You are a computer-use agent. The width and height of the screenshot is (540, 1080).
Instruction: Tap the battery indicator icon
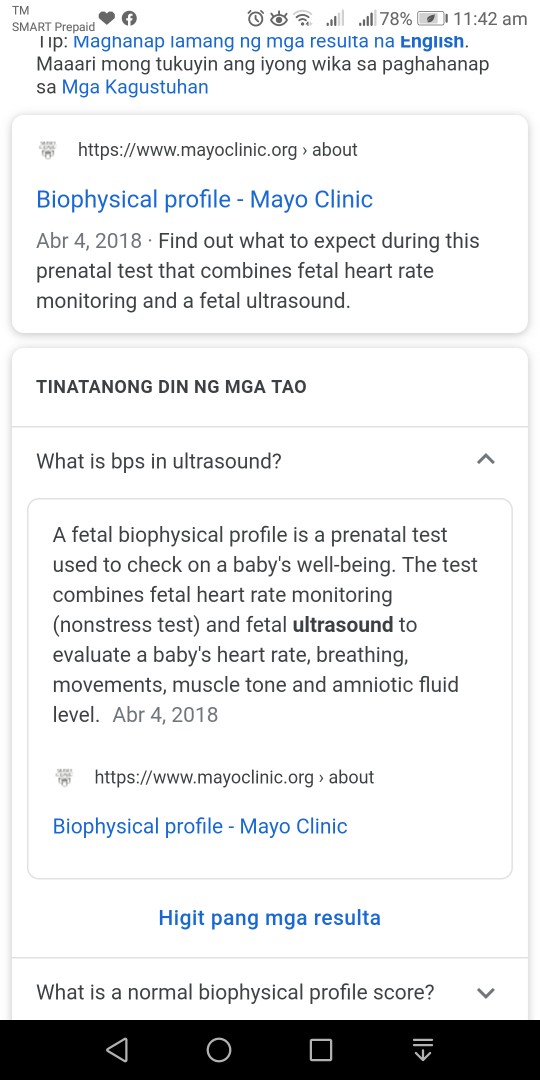[433, 19]
